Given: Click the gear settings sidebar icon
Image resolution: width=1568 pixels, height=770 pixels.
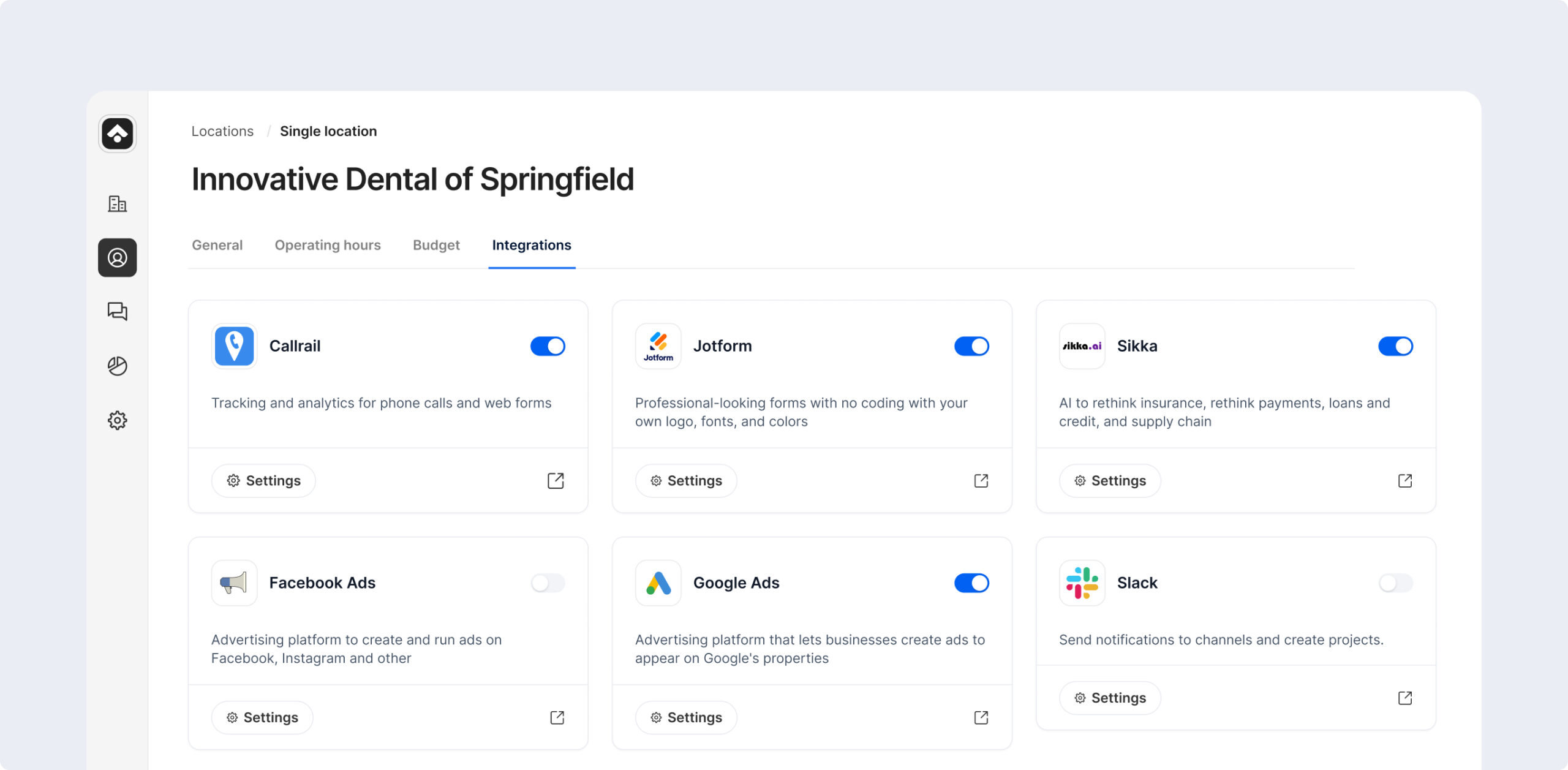Looking at the screenshot, I should point(117,420).
